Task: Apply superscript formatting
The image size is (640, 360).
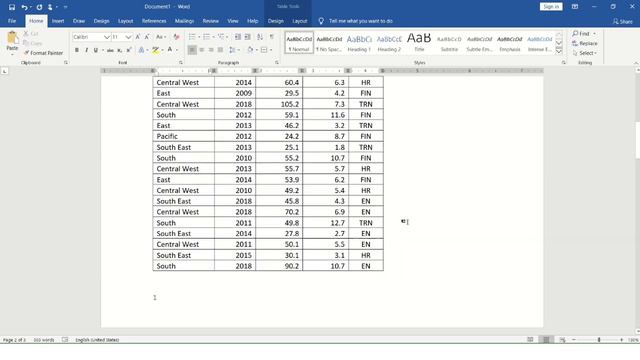Action: pyautogui.click(x=129, y=50)
